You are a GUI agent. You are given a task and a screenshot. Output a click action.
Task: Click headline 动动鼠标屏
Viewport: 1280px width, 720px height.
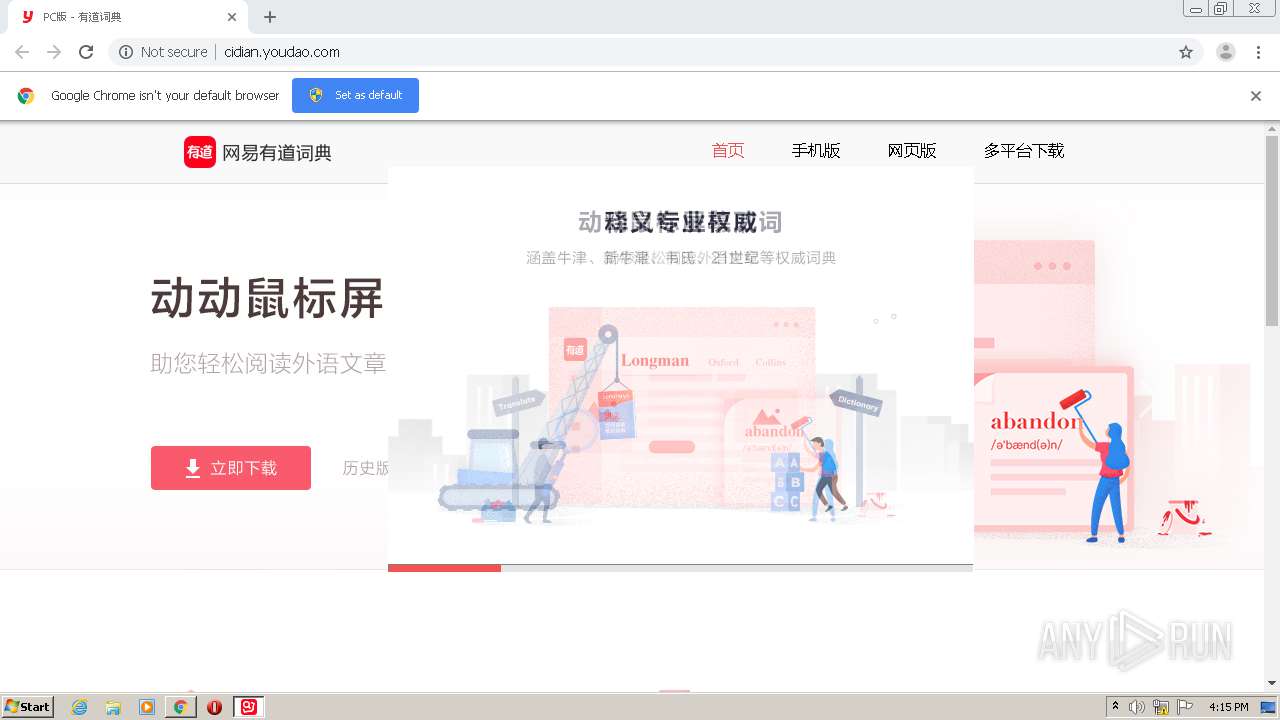coord(267,298)
